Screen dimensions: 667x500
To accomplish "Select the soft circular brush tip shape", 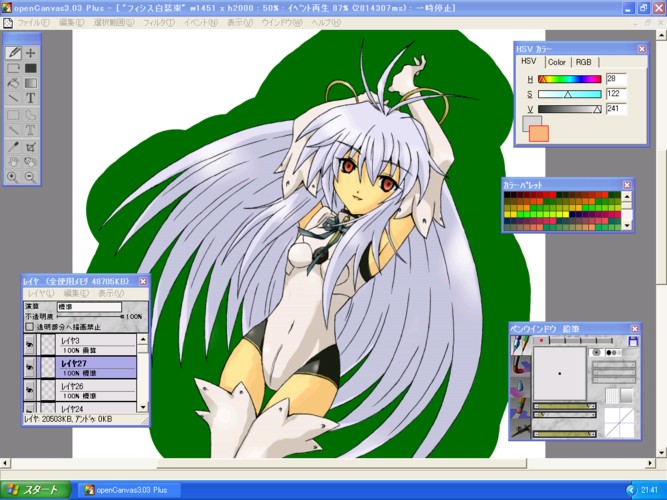I will coord(596,352).
